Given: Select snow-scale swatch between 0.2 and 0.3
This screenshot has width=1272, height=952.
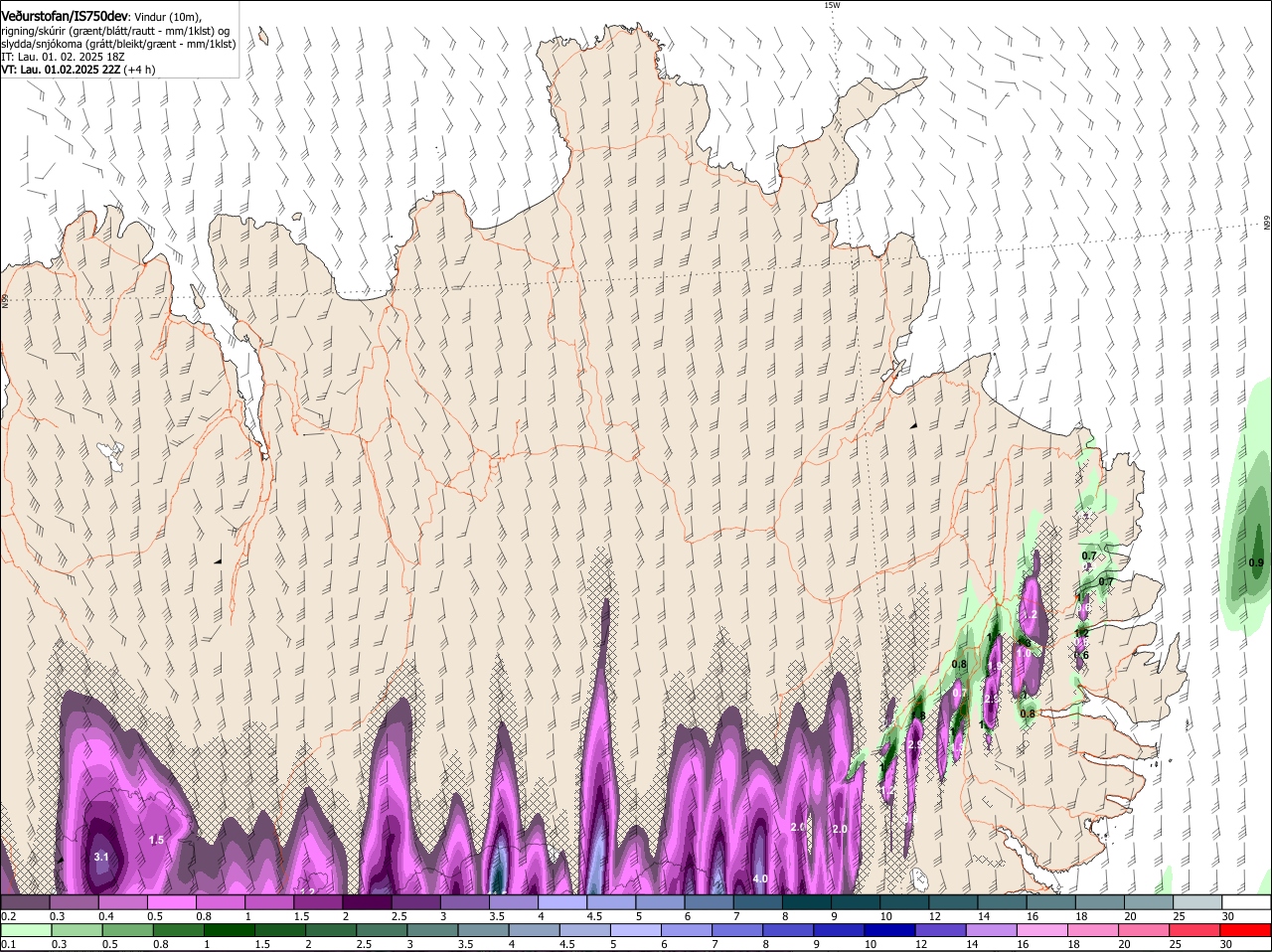Looking at the screenshot, I should pos(25,901).
